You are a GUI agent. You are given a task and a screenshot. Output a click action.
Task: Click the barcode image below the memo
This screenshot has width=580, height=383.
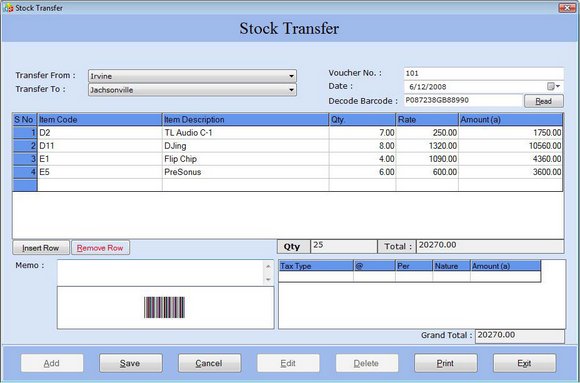click(164, 308)
